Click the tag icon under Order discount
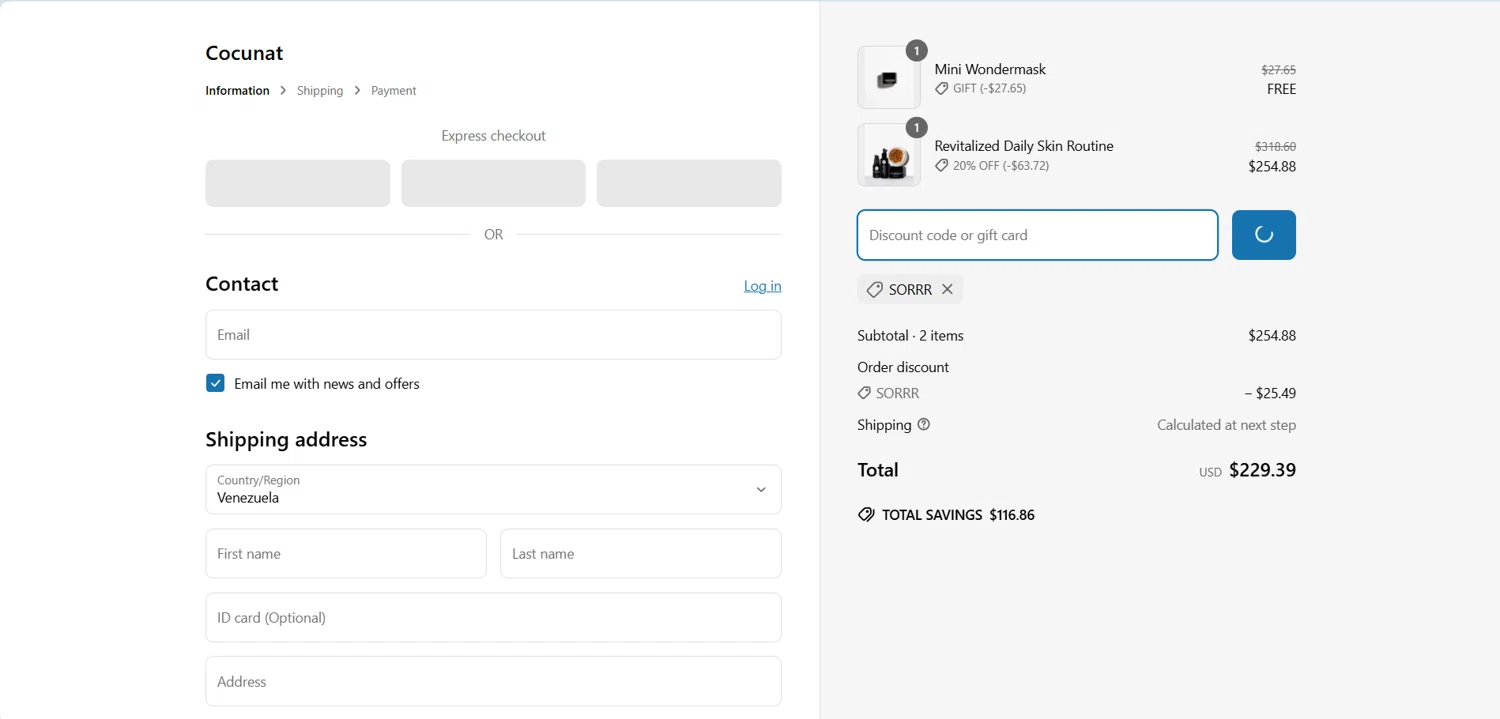The width and height of the screenshot is (1500, 719). [864, 393]
